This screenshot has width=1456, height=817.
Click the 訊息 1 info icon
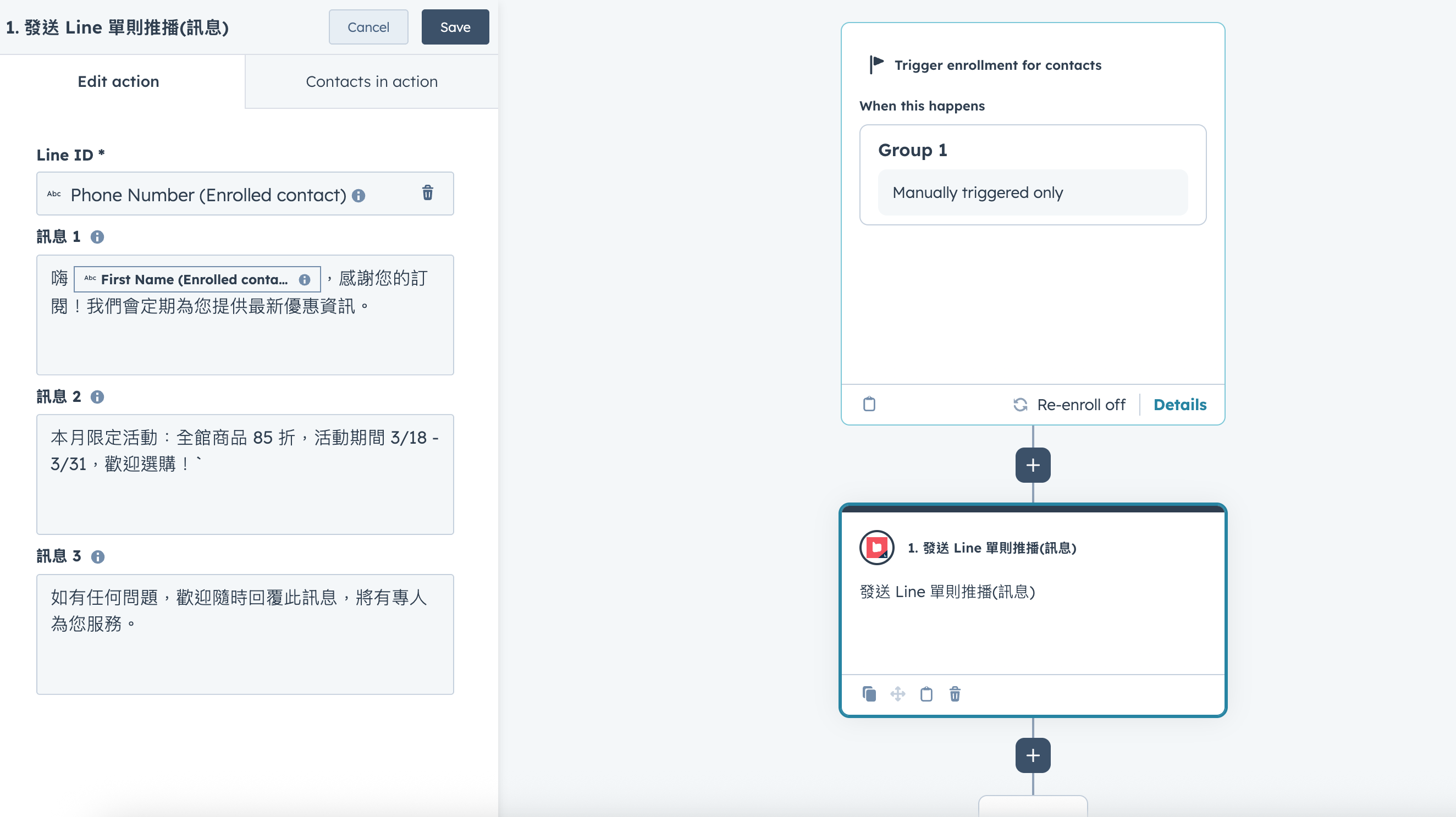tap(97, 237)
